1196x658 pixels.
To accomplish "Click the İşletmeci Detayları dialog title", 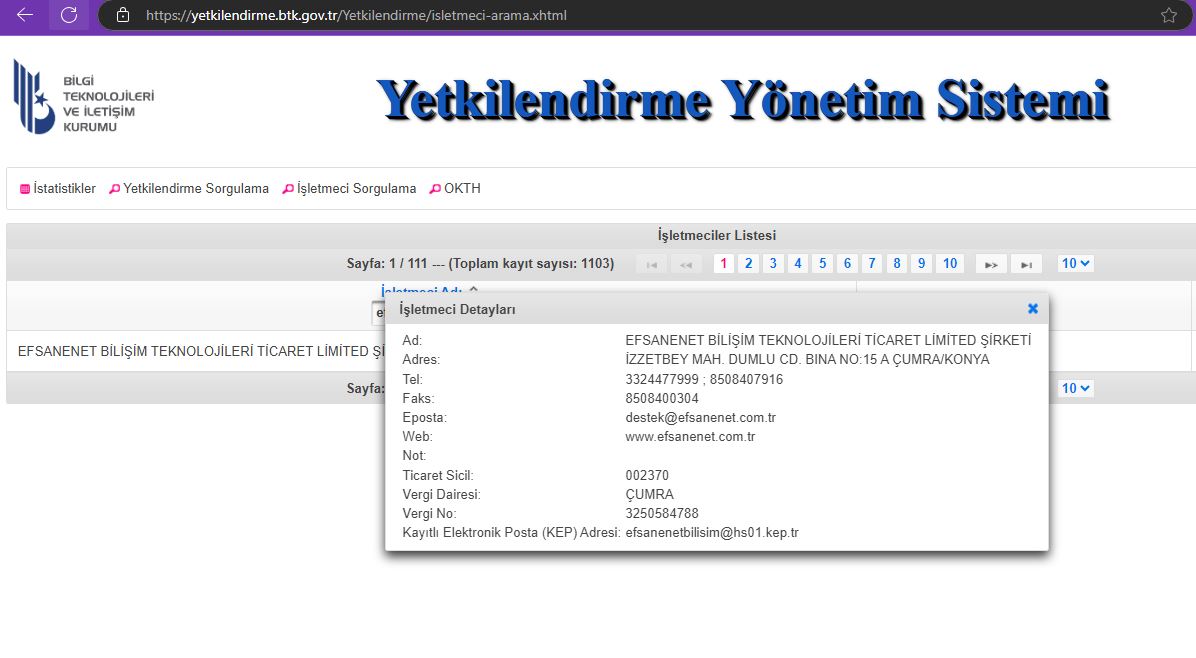I will 458,310.
